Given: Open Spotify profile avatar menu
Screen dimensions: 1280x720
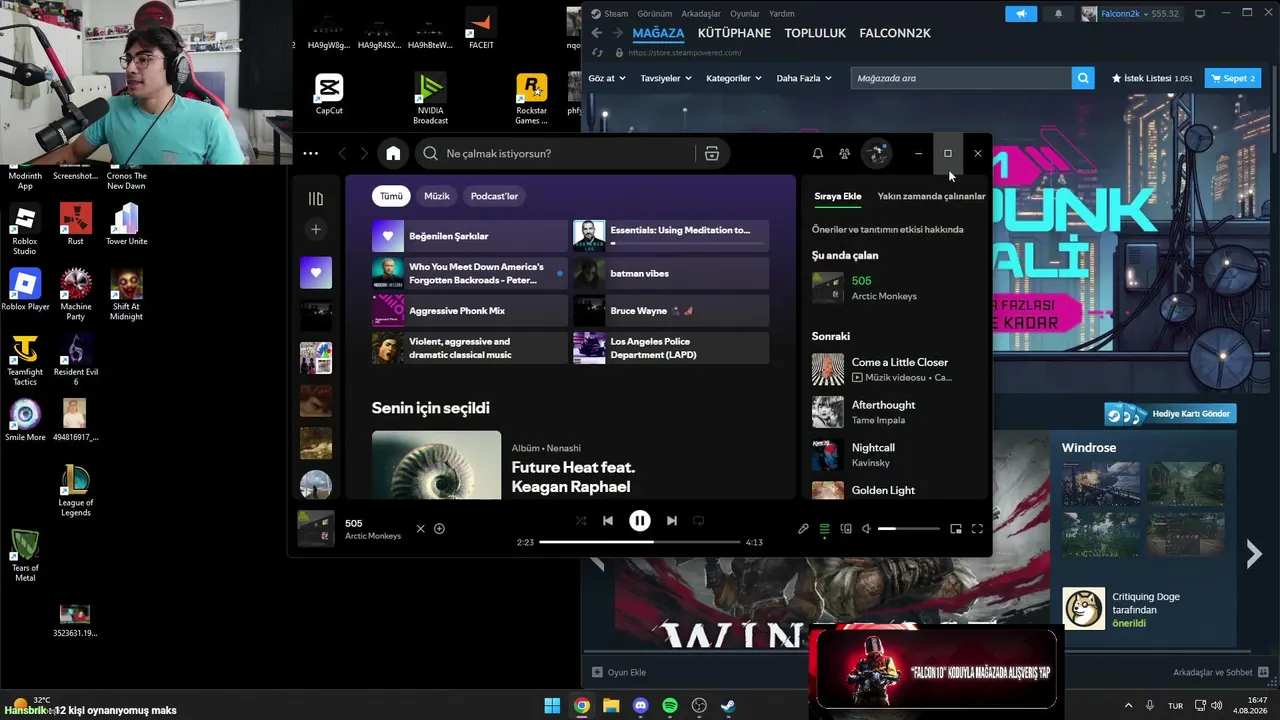Looking at the screenshot, I should click(x=876, y=153).
